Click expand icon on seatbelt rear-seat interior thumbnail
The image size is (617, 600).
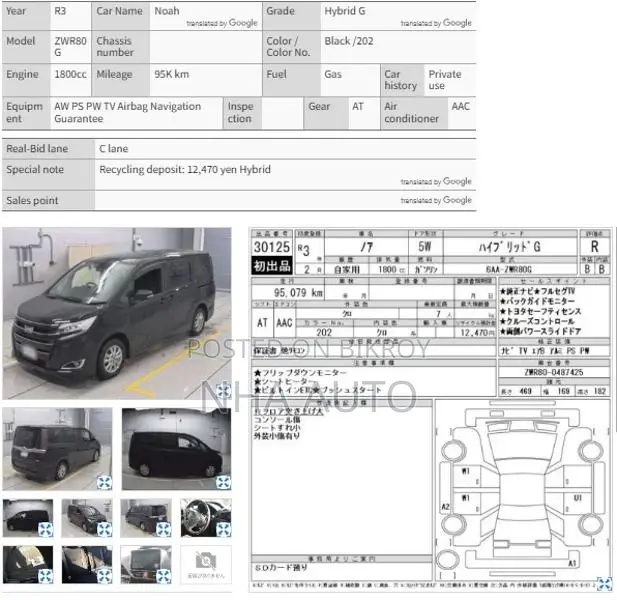105,577
